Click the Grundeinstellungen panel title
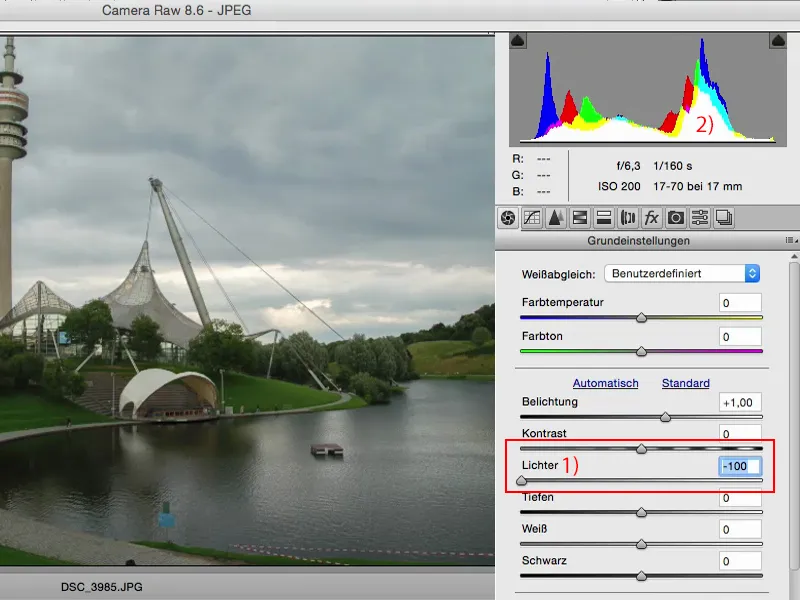 click(x=638, y=241)
